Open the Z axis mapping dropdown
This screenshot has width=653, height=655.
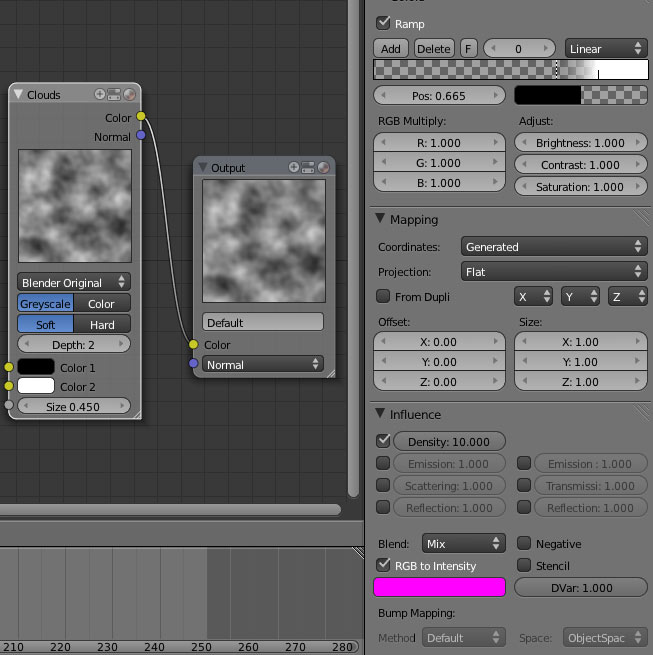[627, 297]
